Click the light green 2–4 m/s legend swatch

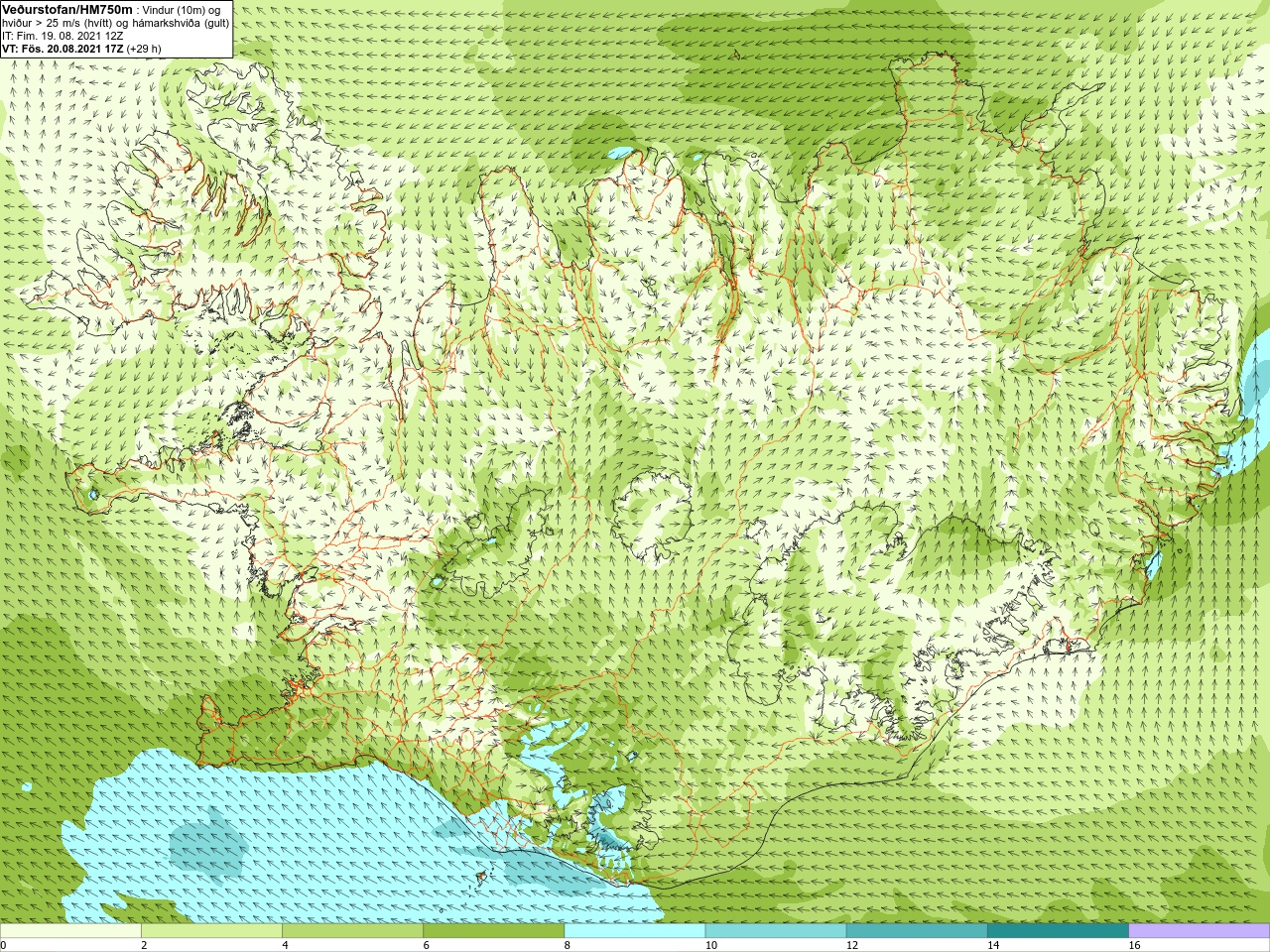tap(211, 931)
